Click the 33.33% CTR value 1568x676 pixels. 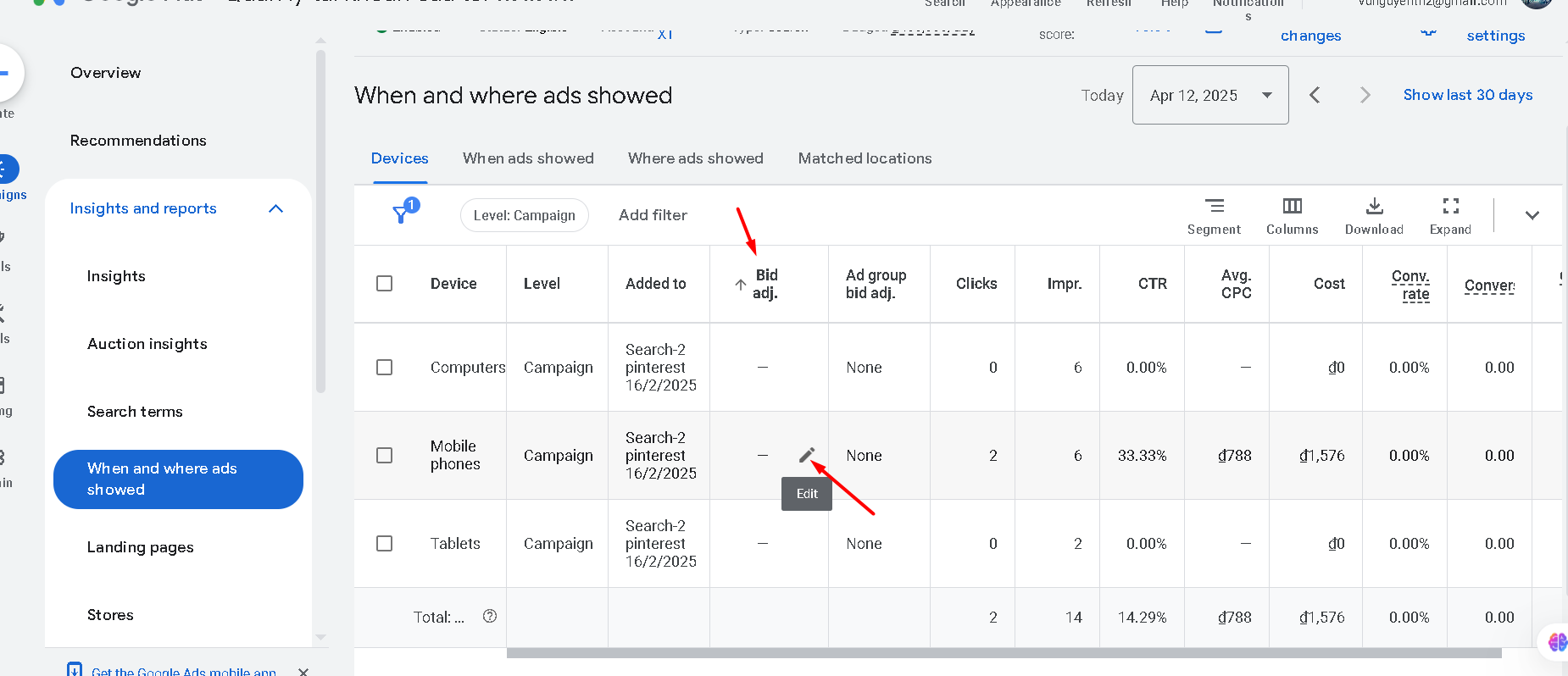(x=1142, y=456)
